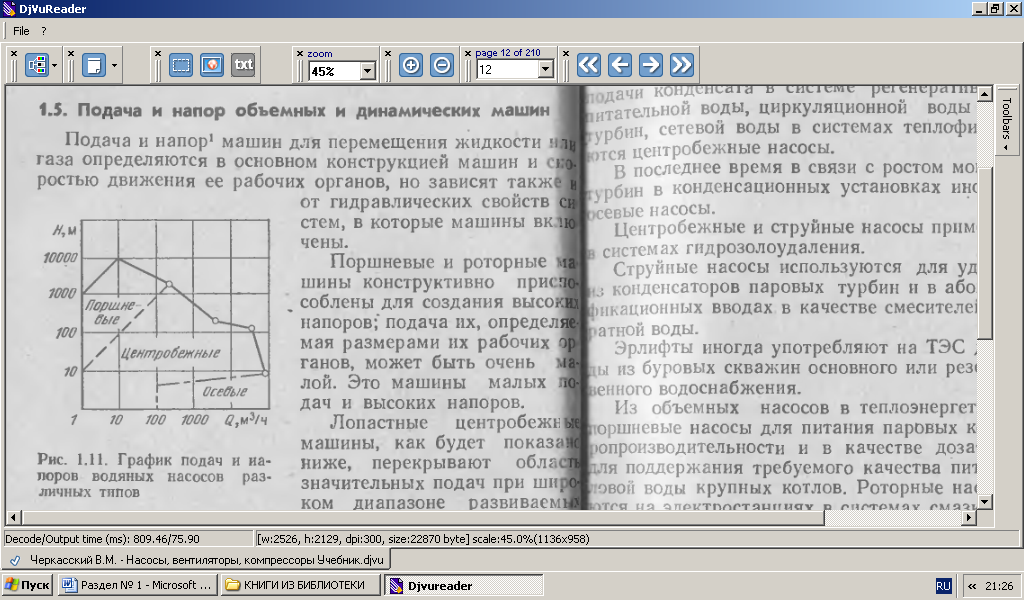1024x600 pixels.
Task: Click the 'page 12 of 210' label
Action: click(x=507, y=53)
